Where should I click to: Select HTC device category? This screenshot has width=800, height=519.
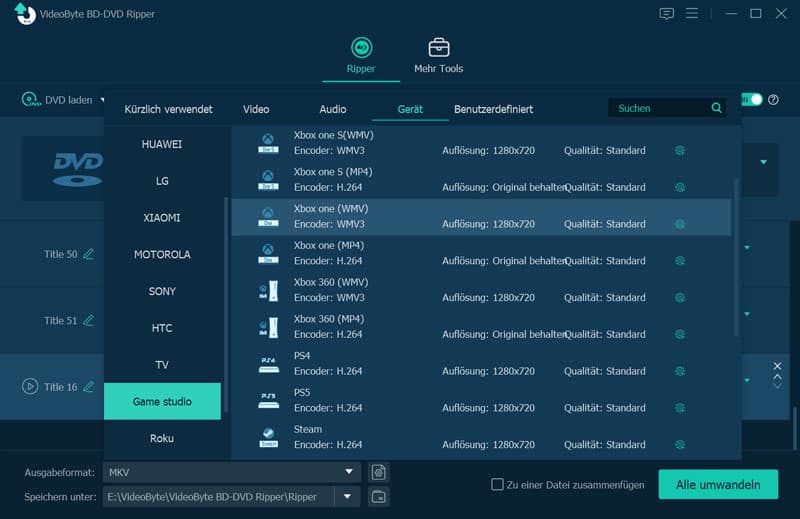[162, 328]
